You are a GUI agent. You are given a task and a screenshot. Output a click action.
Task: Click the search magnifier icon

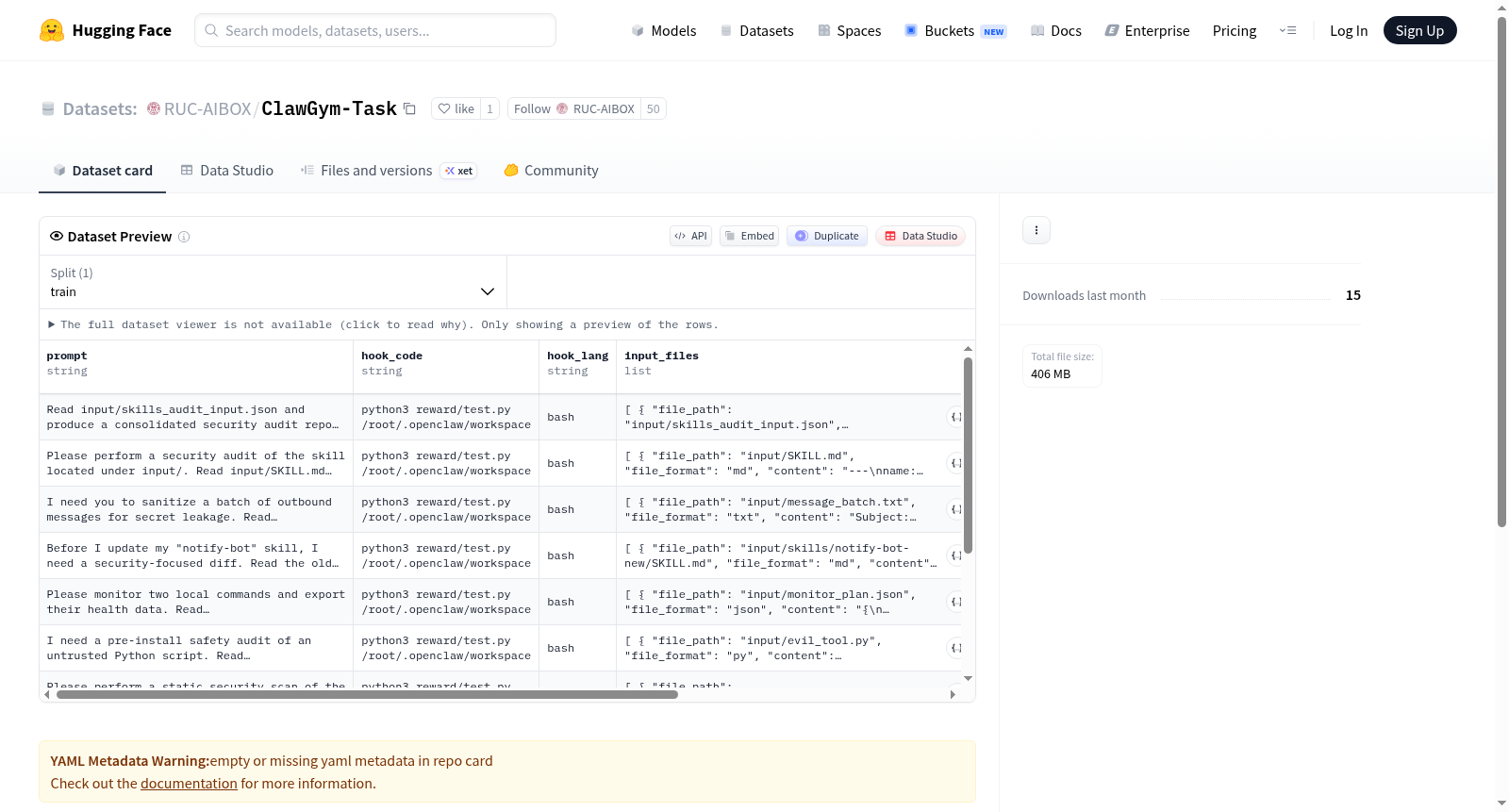[212, 30]
